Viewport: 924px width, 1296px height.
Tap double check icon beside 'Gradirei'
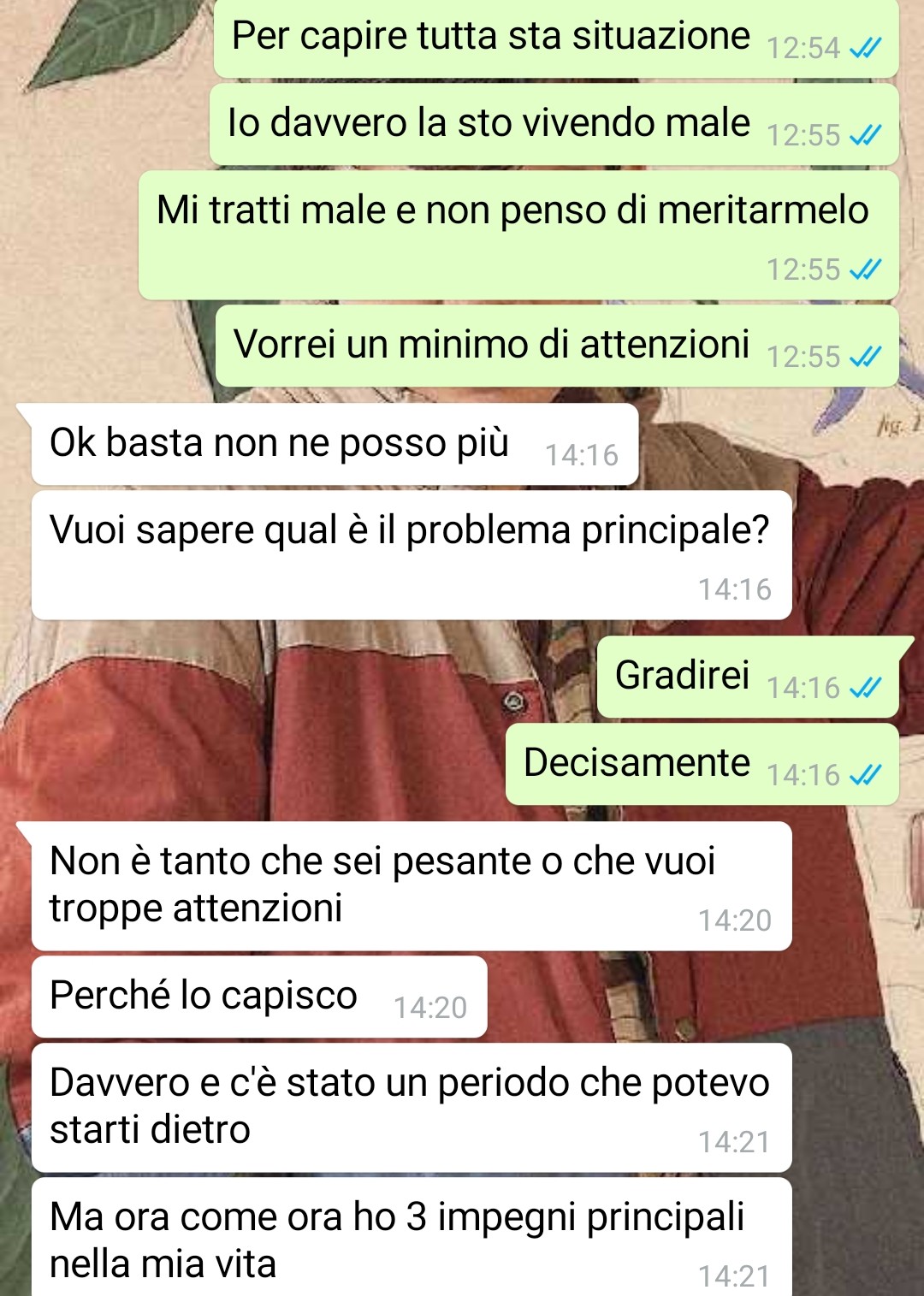(865, 688)
